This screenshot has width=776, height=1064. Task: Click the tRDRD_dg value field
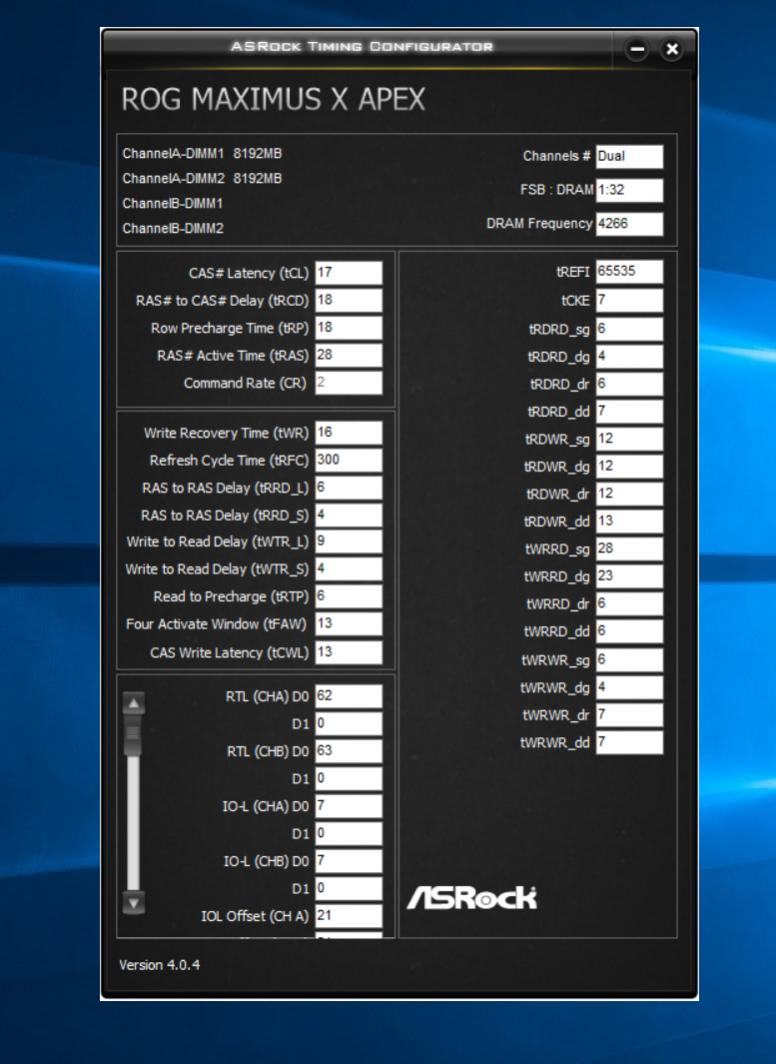pos(629,357)
